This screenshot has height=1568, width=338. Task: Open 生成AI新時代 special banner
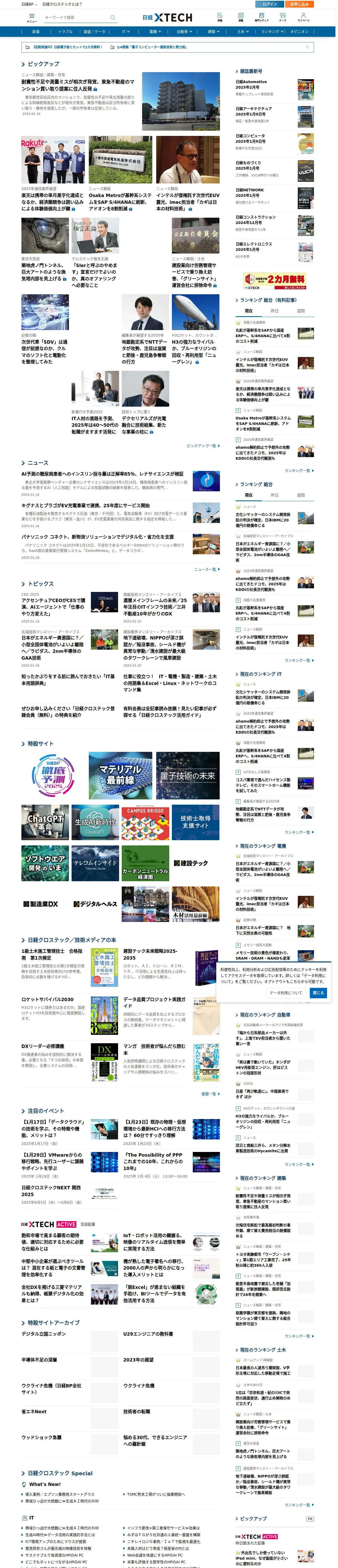[x=95, y=822]
